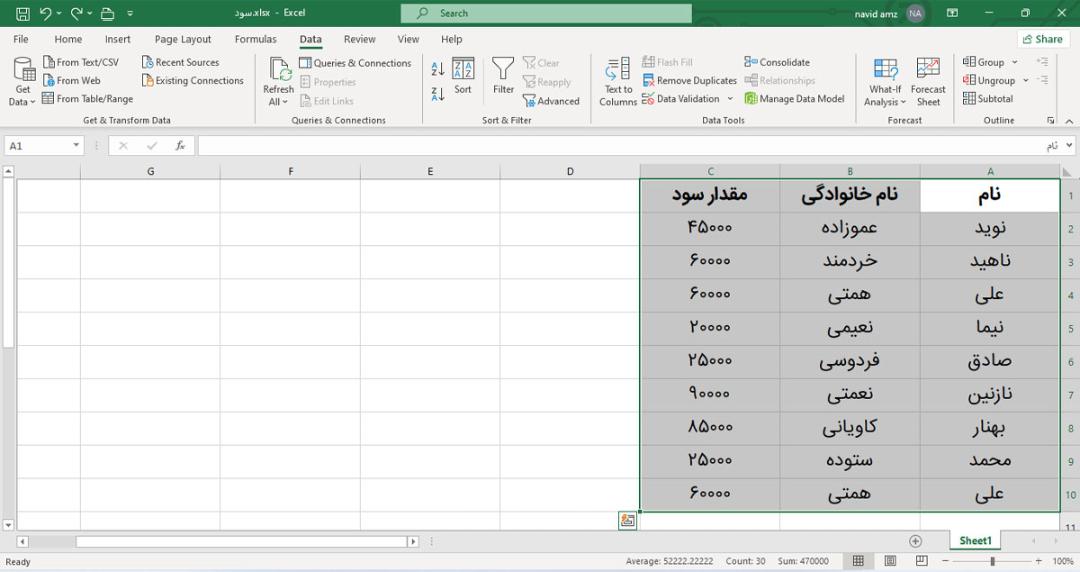Screen dimensions: 1080x572
Task: Click the Save icon in title bar
Action: click(22, 13)
